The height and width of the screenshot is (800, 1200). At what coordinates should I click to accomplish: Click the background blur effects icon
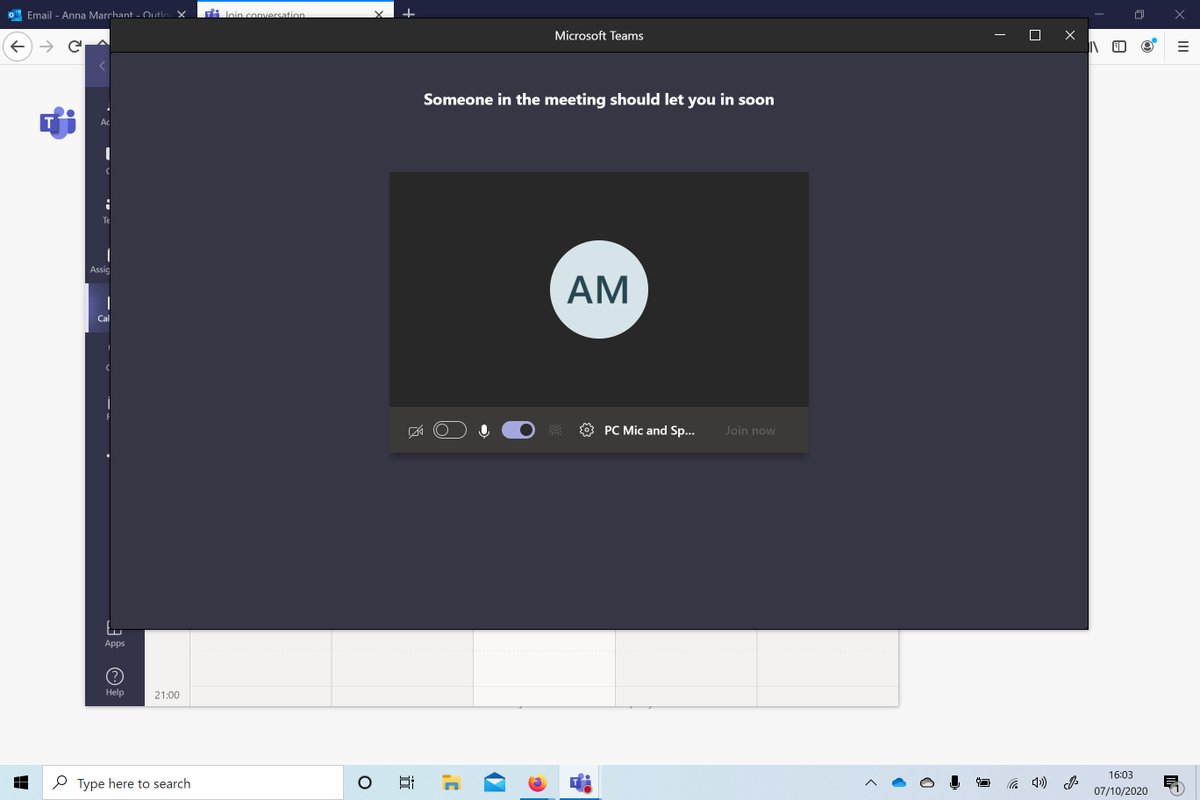[x=556, y=430]
